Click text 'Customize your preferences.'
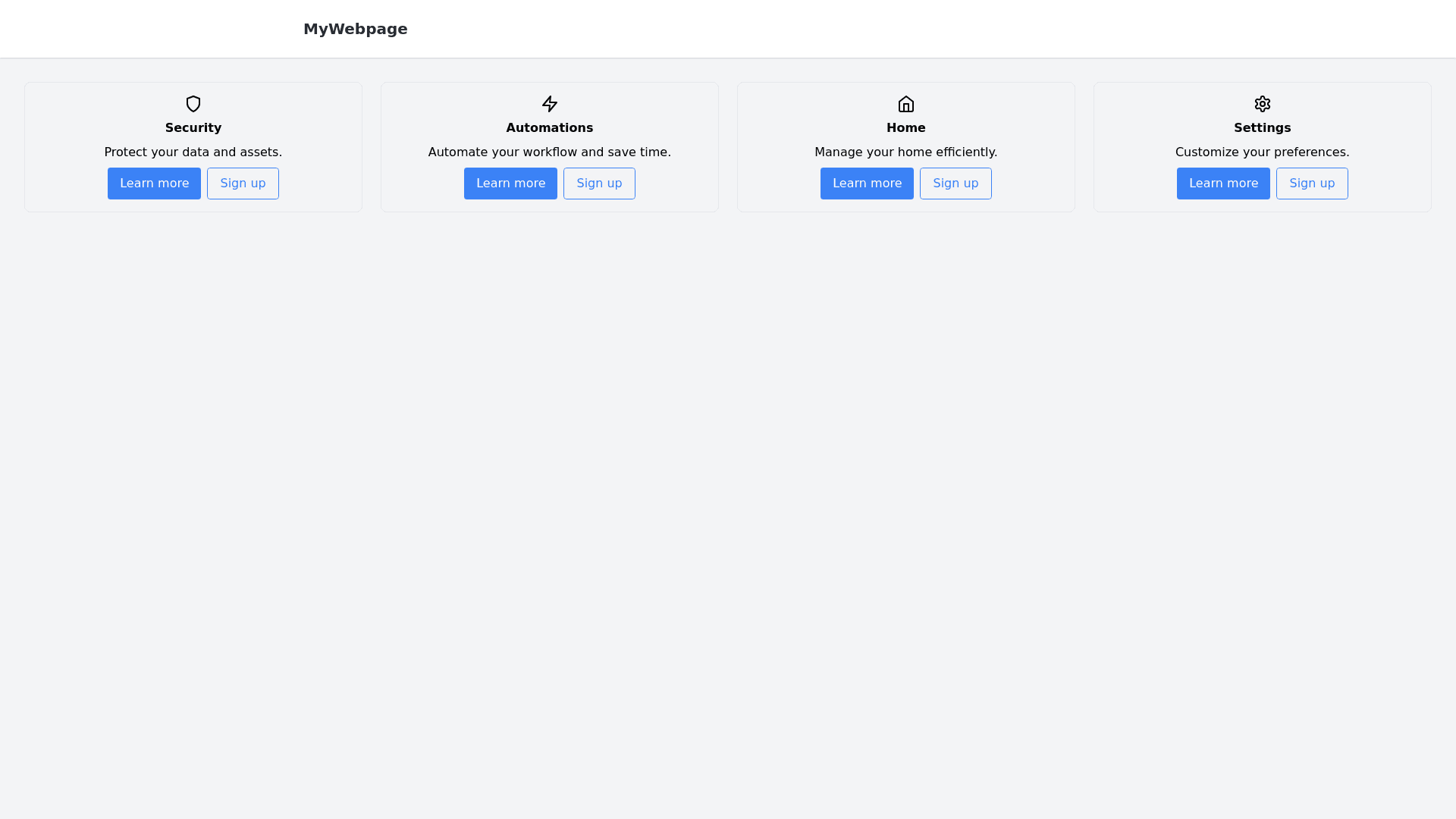1456x819 pixels. point(1263,152)
